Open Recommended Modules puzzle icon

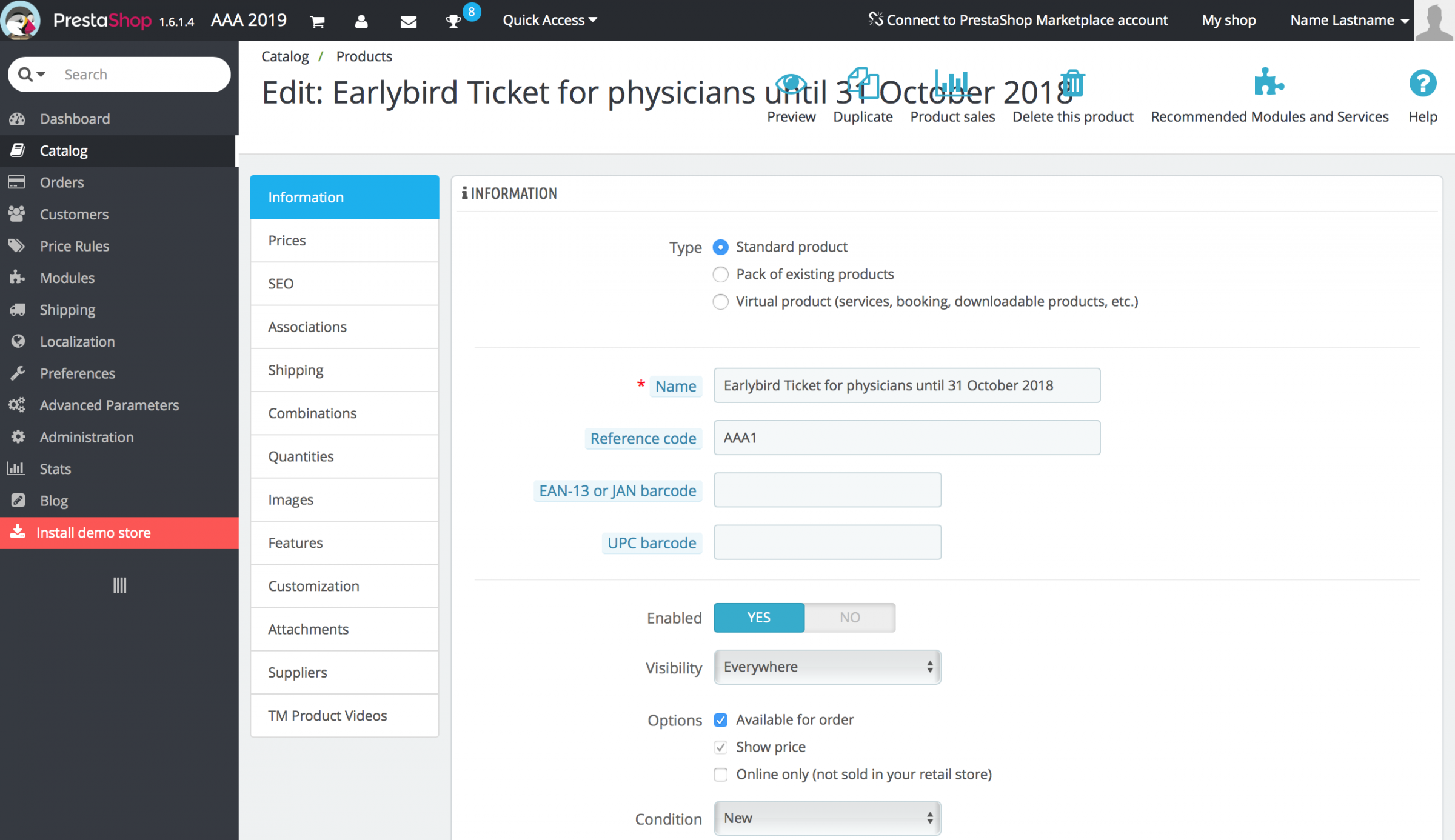coord(1269,83)
